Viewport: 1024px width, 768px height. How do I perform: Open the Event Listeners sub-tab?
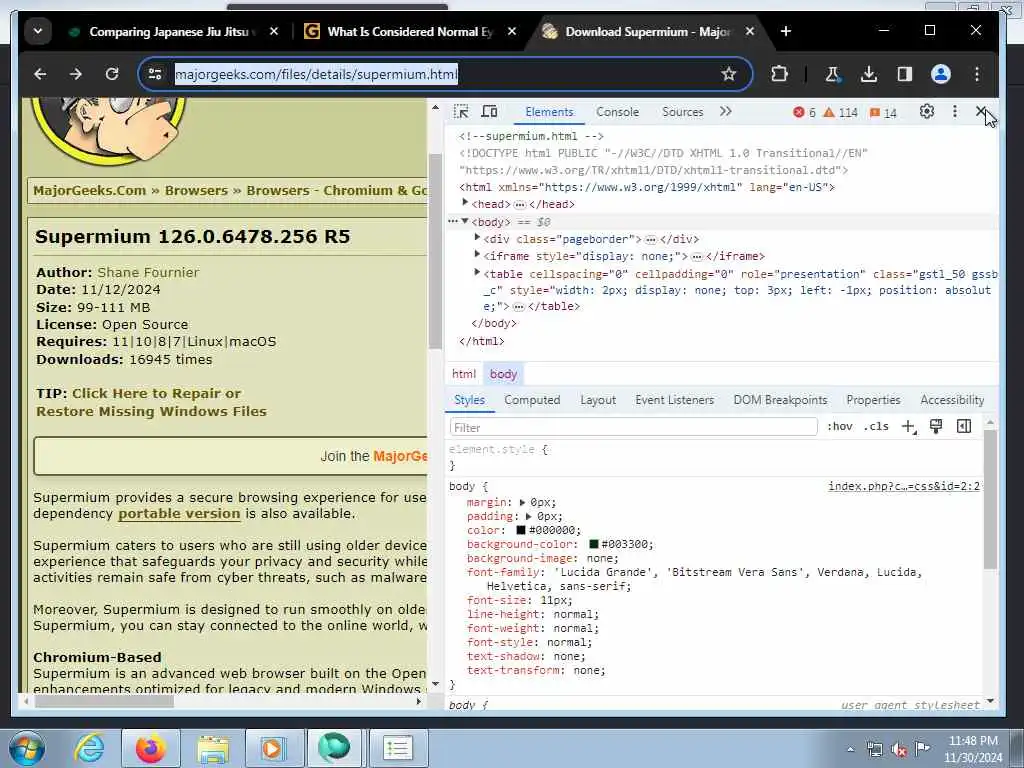tap(674, 400)
